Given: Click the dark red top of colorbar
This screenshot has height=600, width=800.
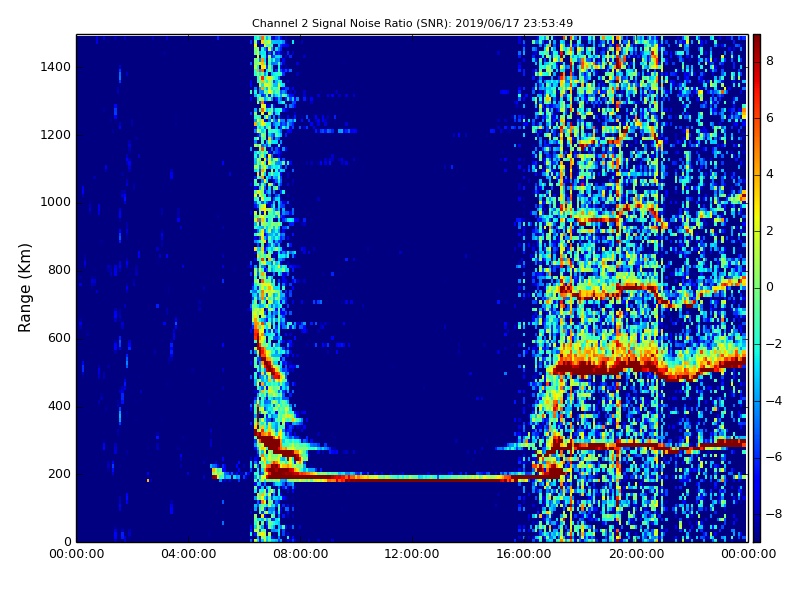Looking at the screenshot, I should (x=757, y=41).
